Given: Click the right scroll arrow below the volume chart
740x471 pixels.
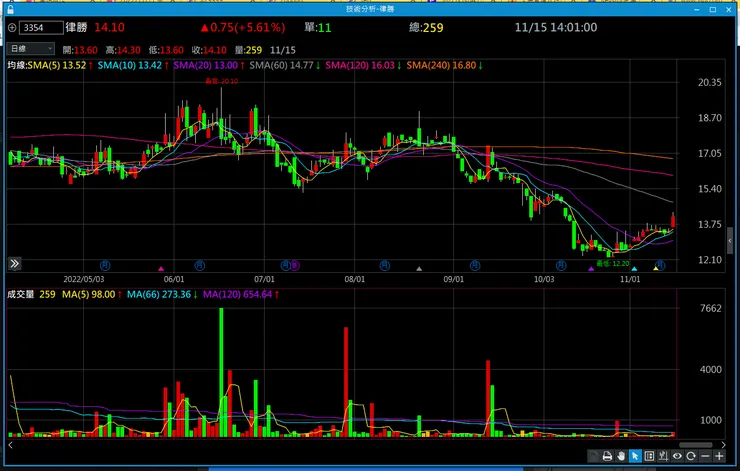Looking at the screenshot, I should (723, 445).
